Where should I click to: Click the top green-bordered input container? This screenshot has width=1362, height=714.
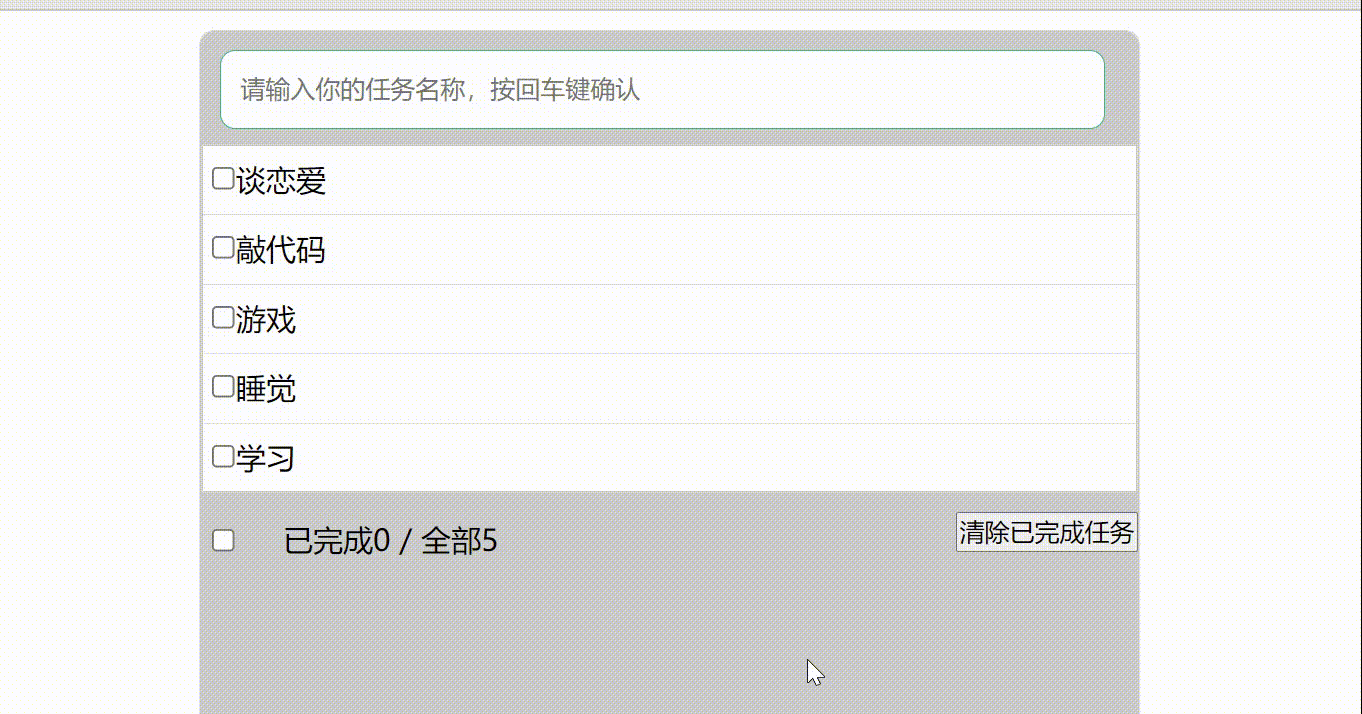(x=665, y=91)
